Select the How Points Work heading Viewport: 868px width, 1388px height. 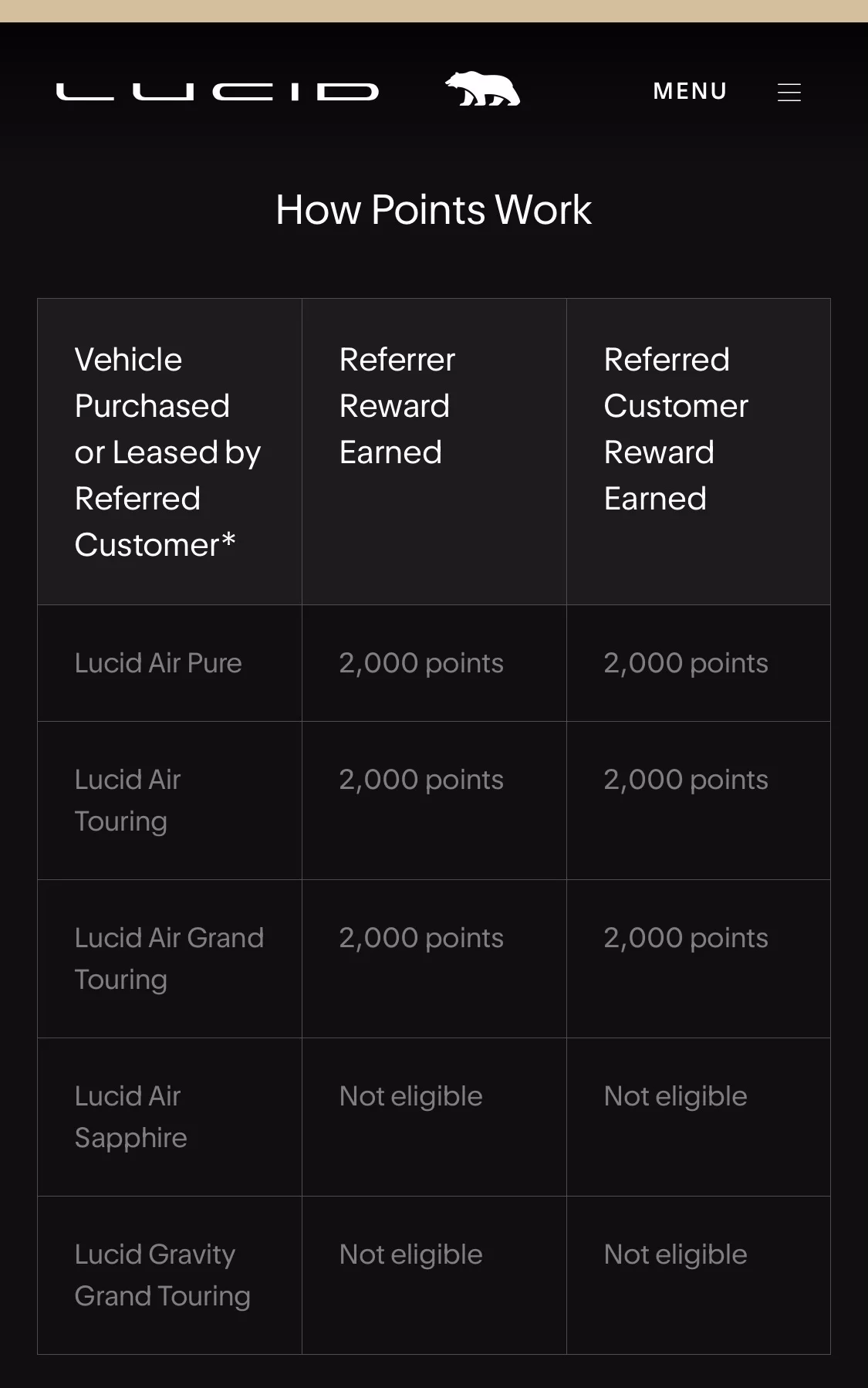434,210
